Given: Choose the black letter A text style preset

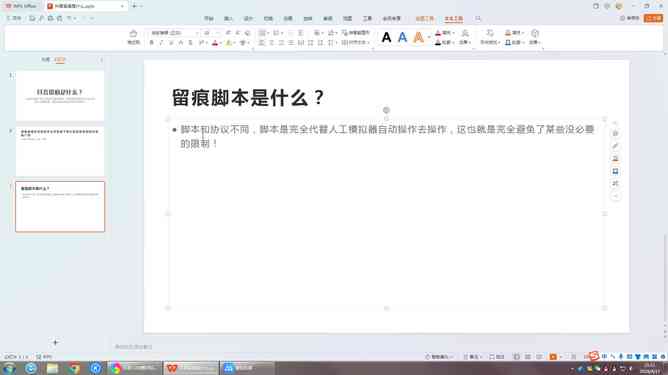Looking at the screenshot, I should click(386, 38).
